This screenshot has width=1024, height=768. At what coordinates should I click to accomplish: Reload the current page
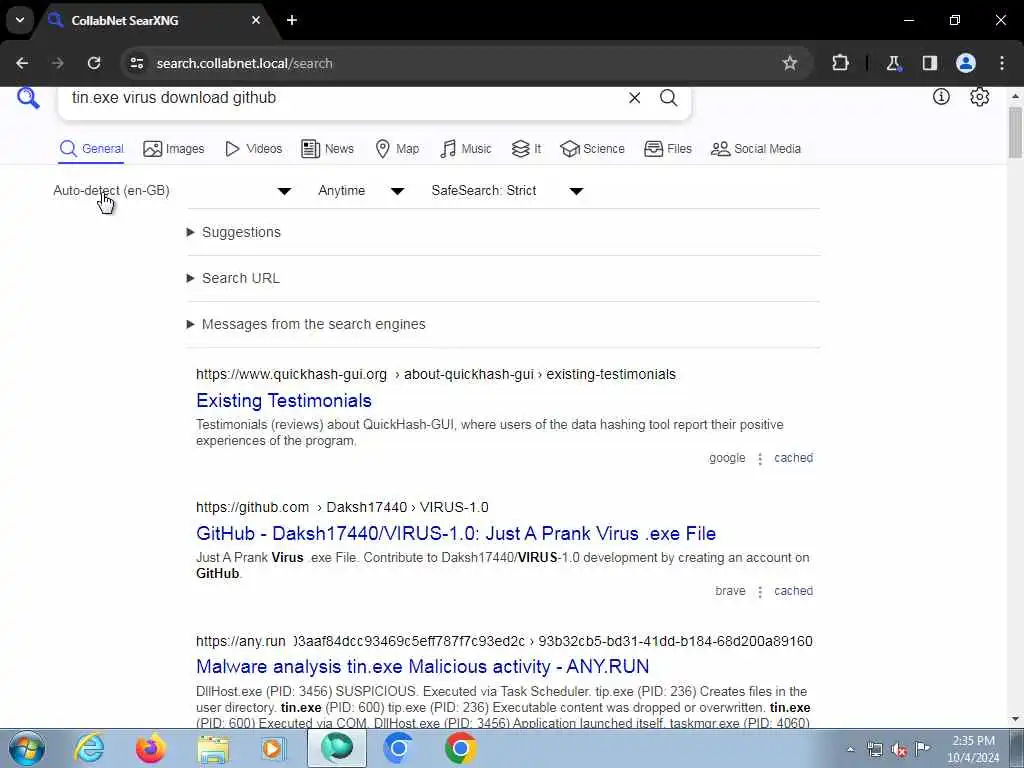pos(94,63)
